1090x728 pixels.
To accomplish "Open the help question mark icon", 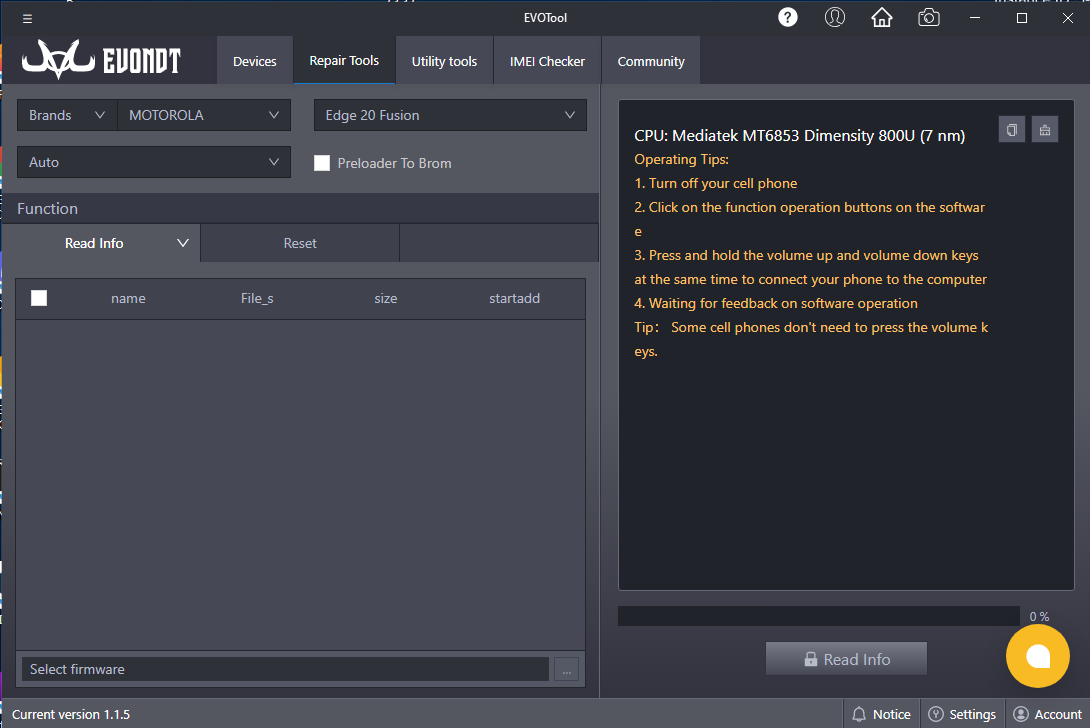I will click(x=788, y=17).
